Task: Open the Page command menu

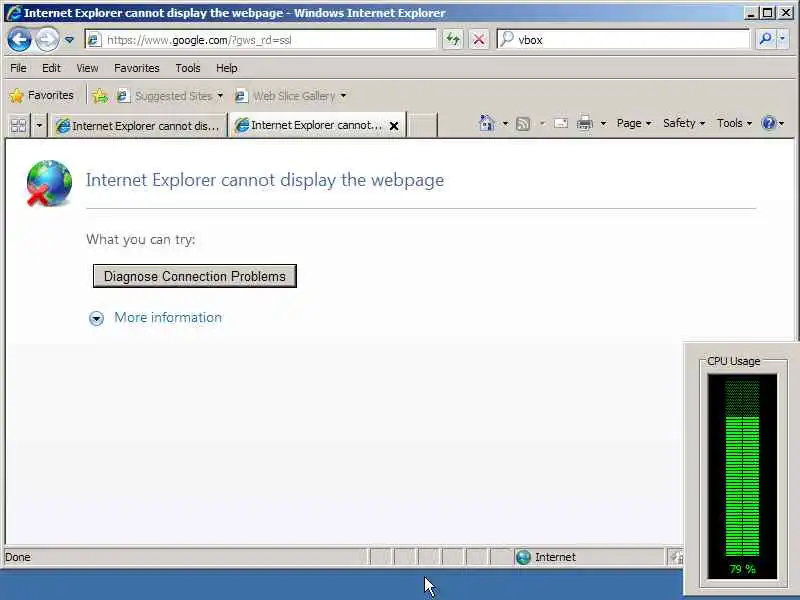Action: click(x=634, y=123)
